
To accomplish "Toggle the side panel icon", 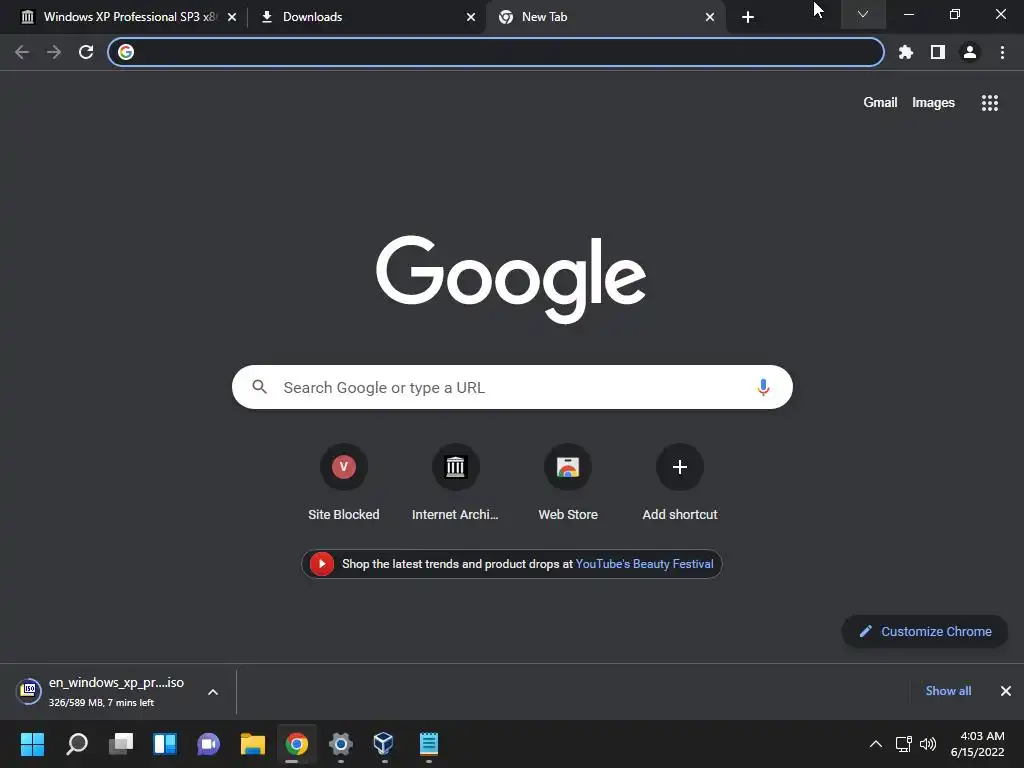I will coord(938,52).
